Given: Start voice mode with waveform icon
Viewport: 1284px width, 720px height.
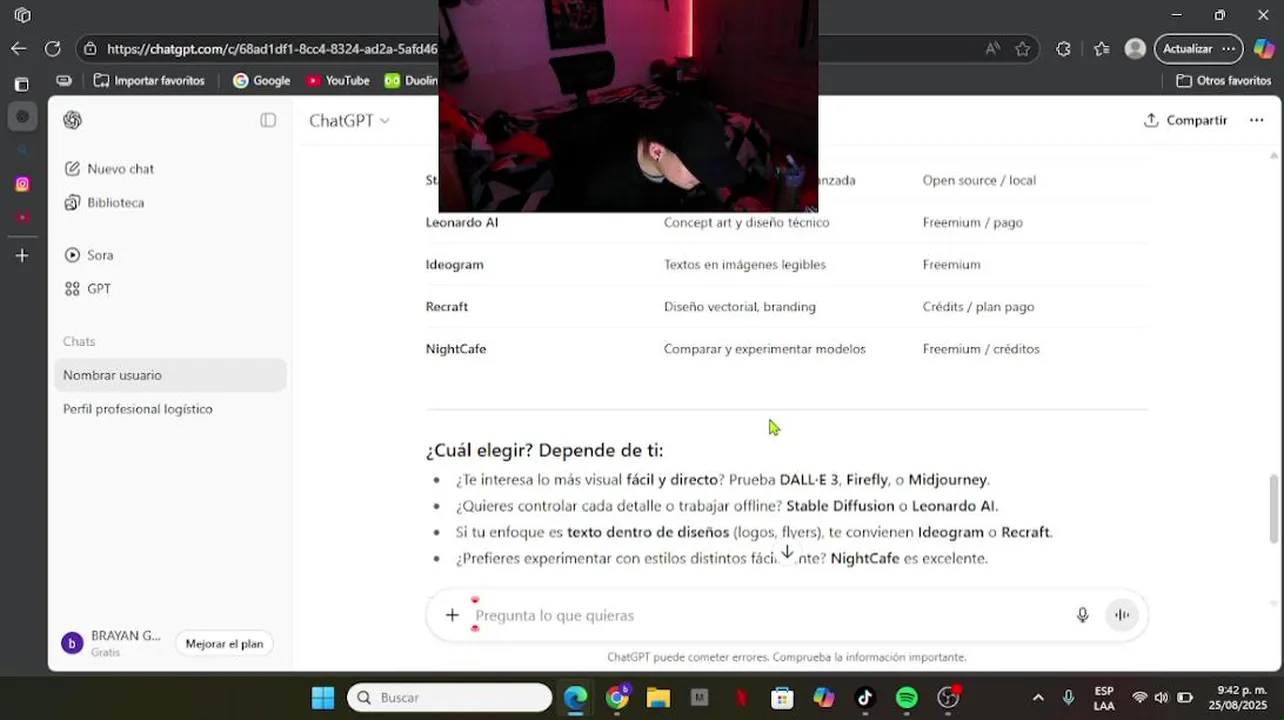Looking at the screenshot, I should (1122, 615).
